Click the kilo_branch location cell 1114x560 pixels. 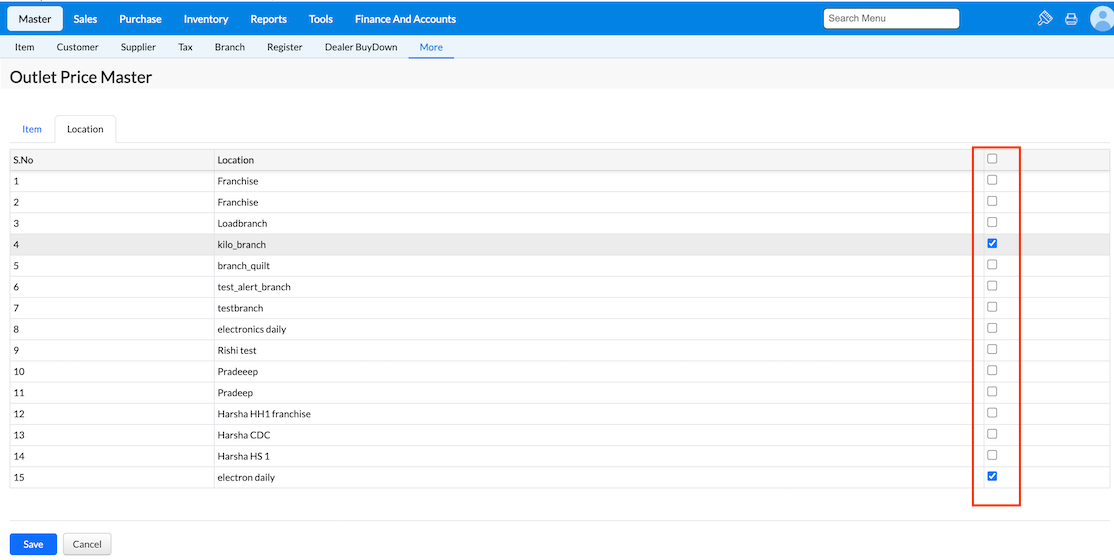[x=598, y=244]
